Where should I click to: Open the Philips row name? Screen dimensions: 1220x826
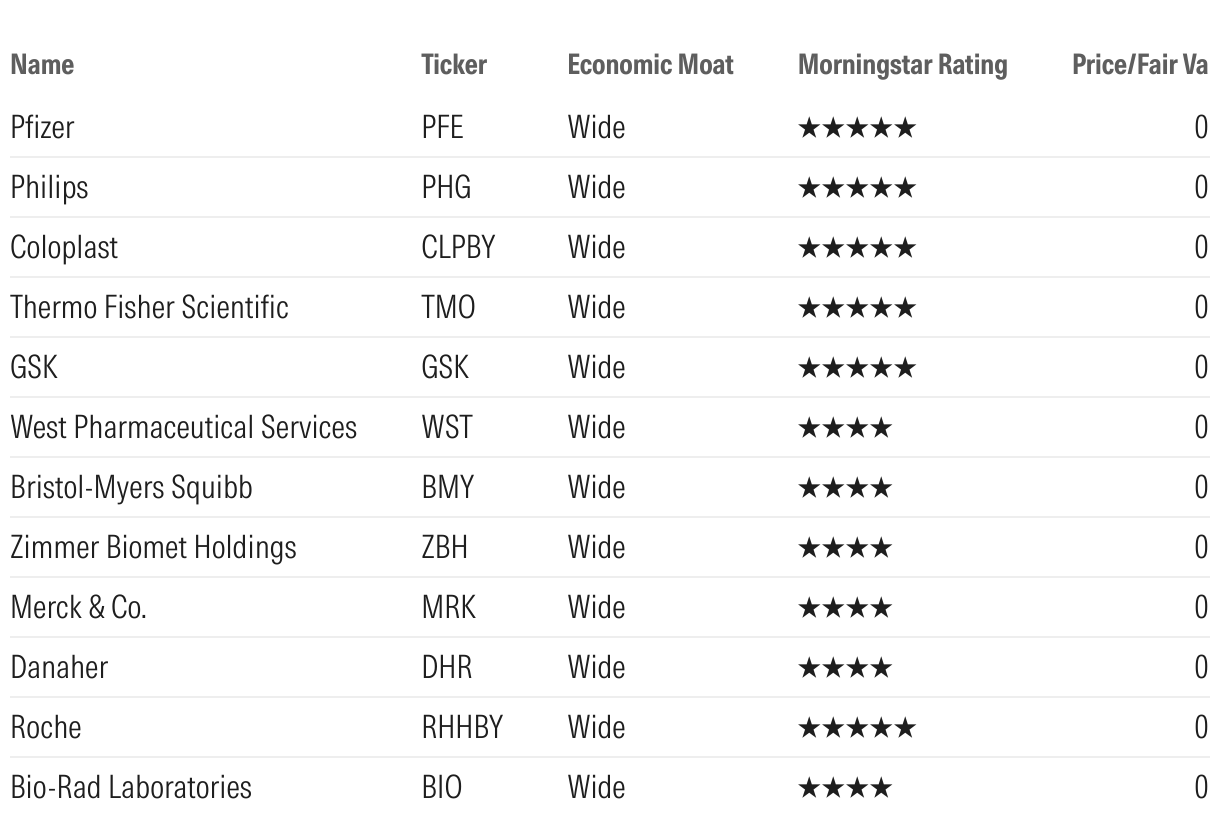(x=49, y=188)
